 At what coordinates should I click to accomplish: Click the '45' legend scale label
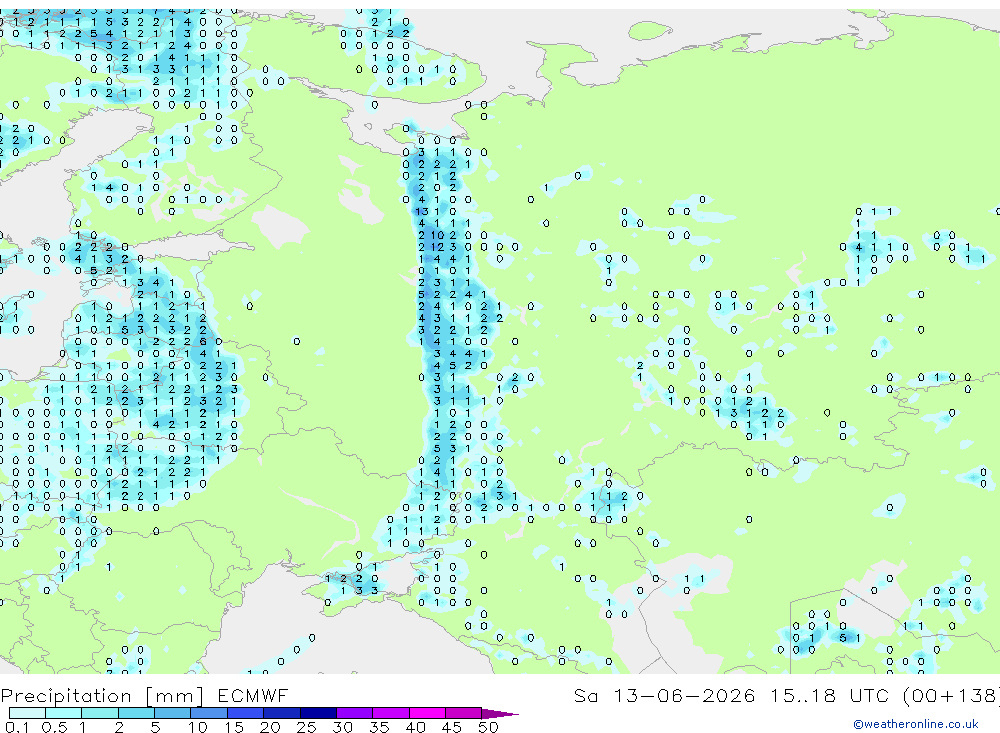click(452, 727)
